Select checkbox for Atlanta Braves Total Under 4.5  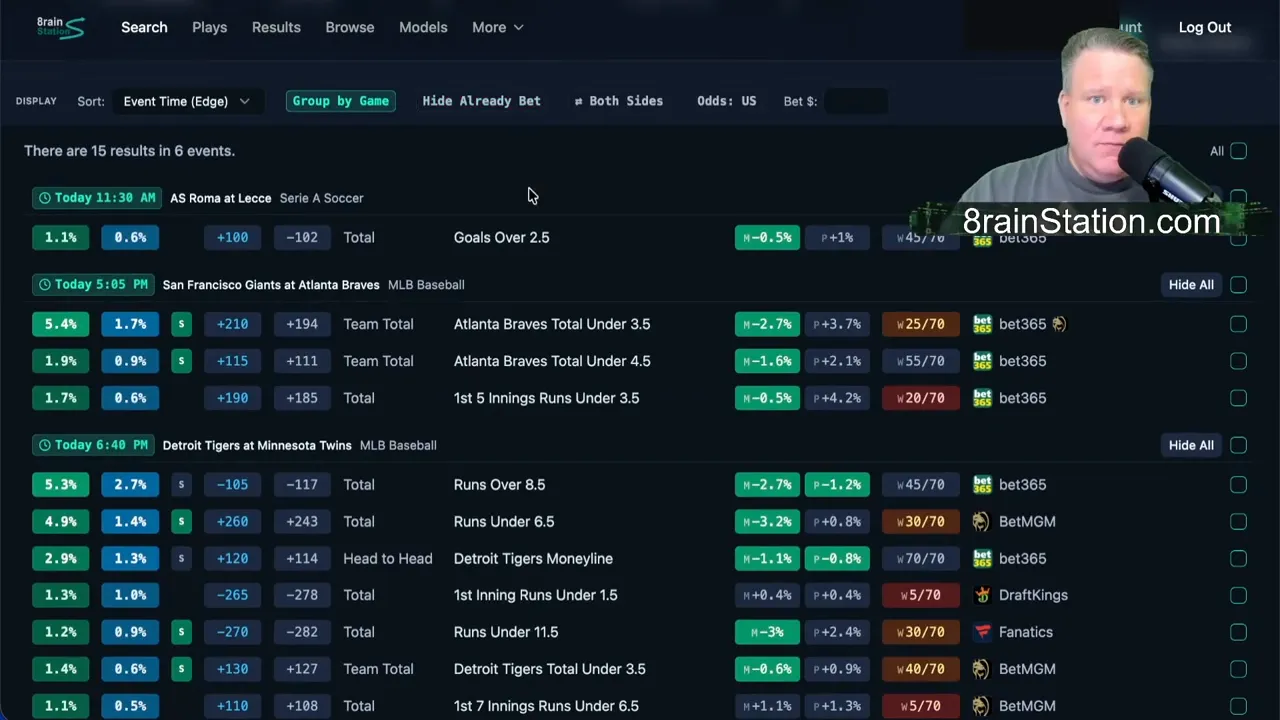click(1239, 361)
